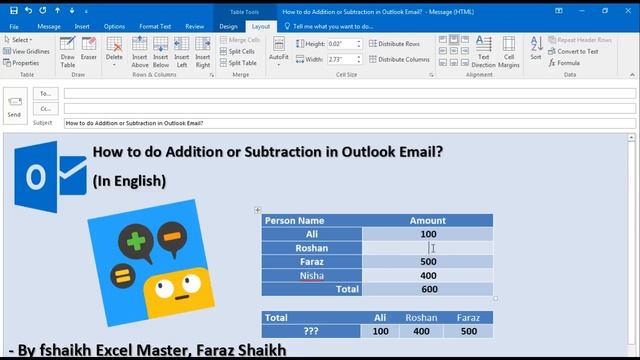Set alignment to Align Center
Screen dimensions: 640x360
tap(454, 51)
